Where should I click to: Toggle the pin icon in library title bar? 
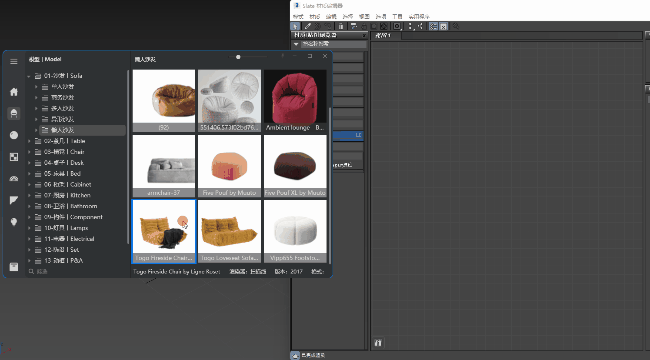(283, 56)
